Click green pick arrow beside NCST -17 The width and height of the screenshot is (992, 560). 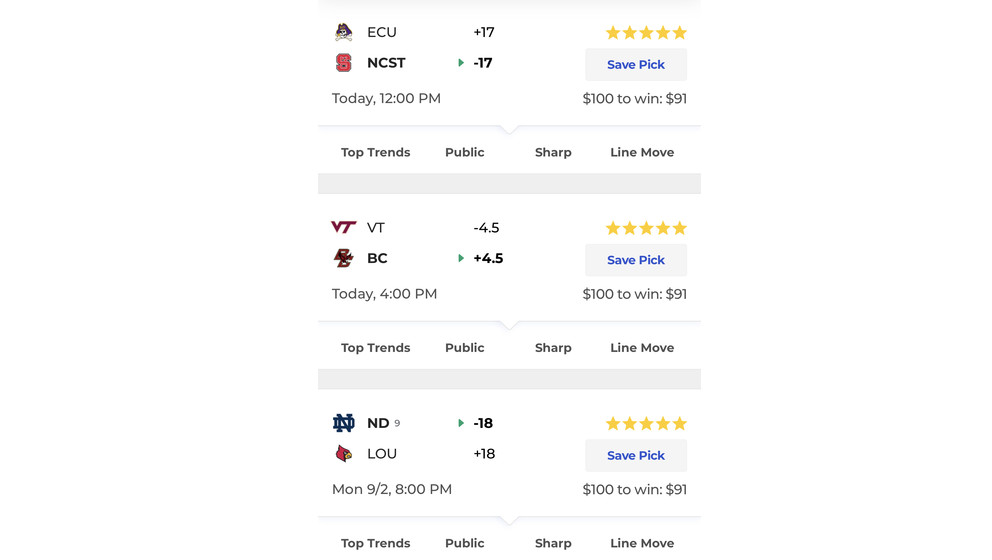(461, 63)
